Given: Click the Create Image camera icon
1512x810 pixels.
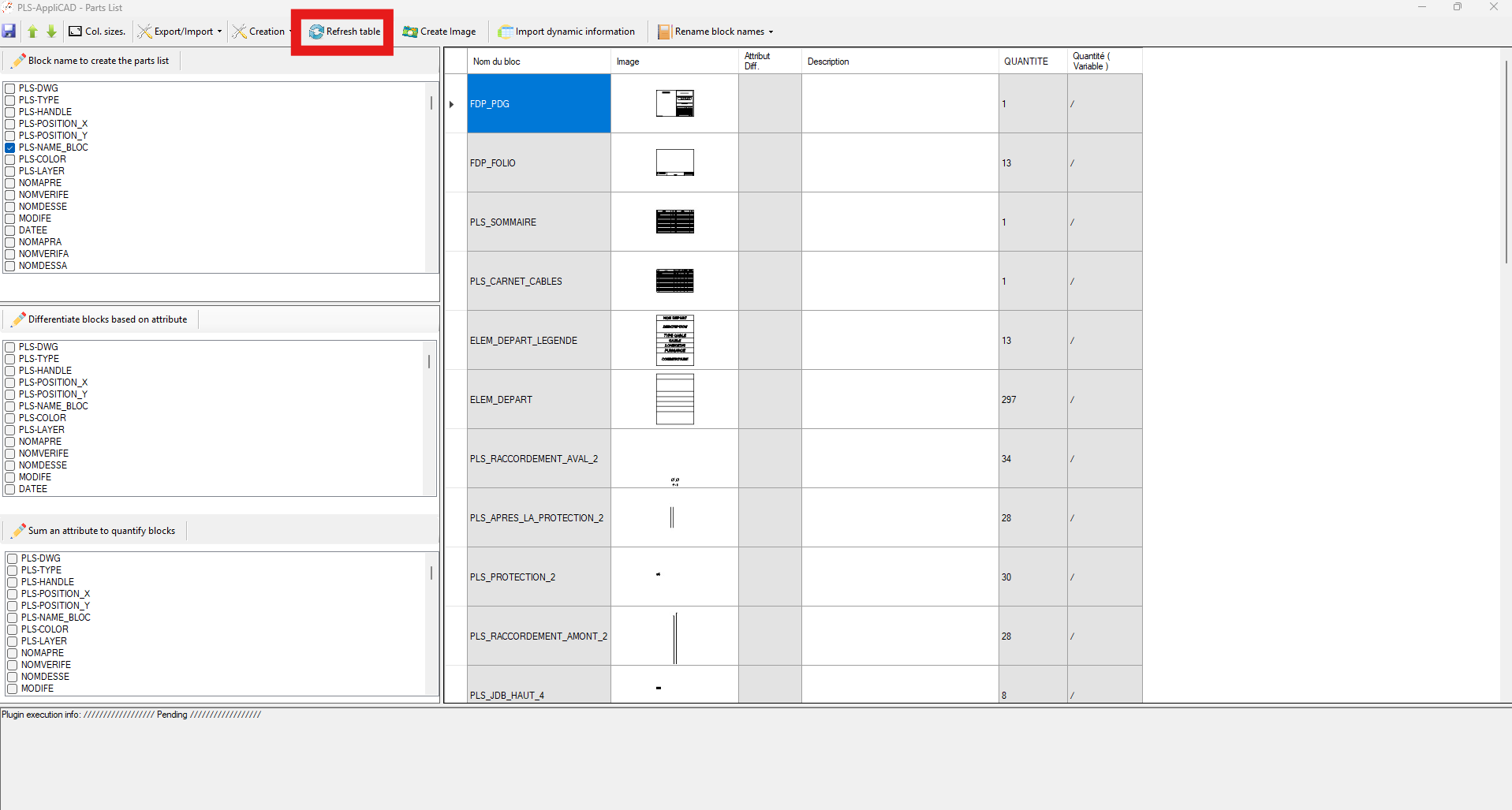Looking at the screenshot, I should pyautogui.click(x=410, y=32).
